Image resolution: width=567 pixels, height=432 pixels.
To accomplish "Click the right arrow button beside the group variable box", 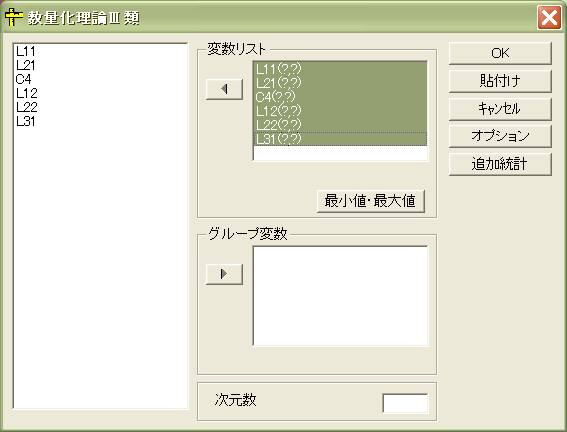I will coord(224,274).
